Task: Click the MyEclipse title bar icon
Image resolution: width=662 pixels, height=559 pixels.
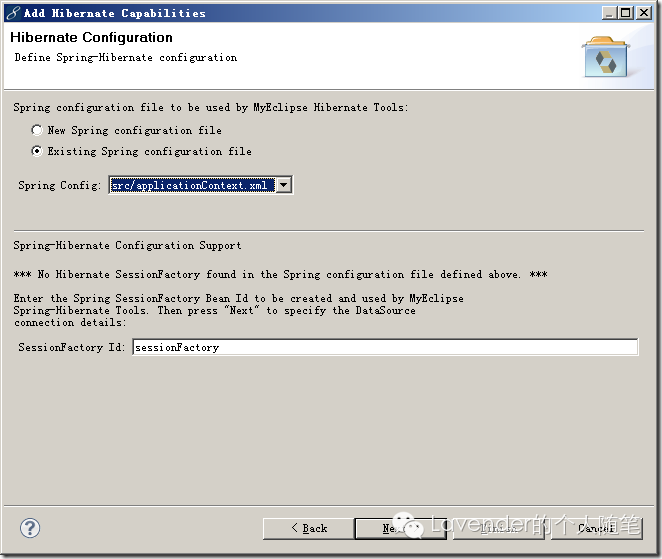Action: 13,13
